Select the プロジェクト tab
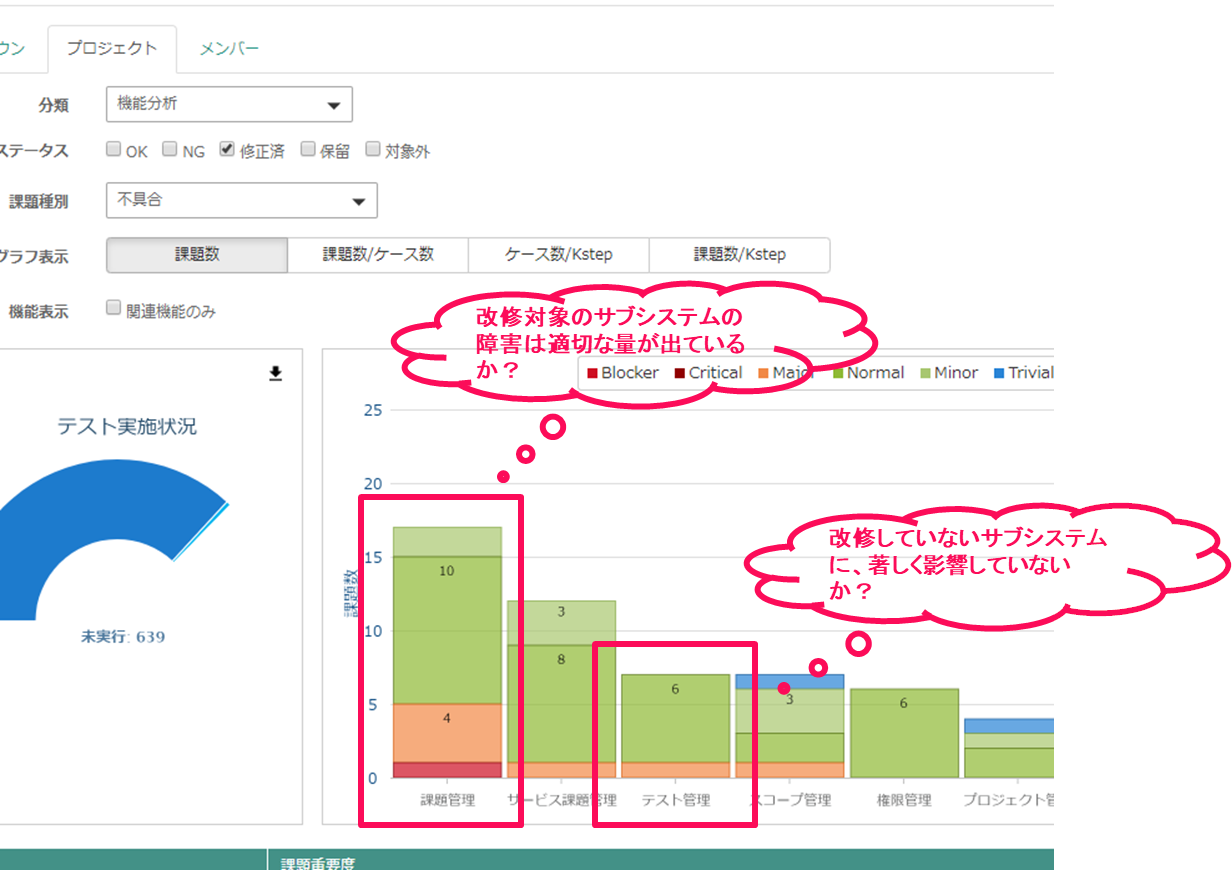This screenshot has height=870, width=1232. 112,49
